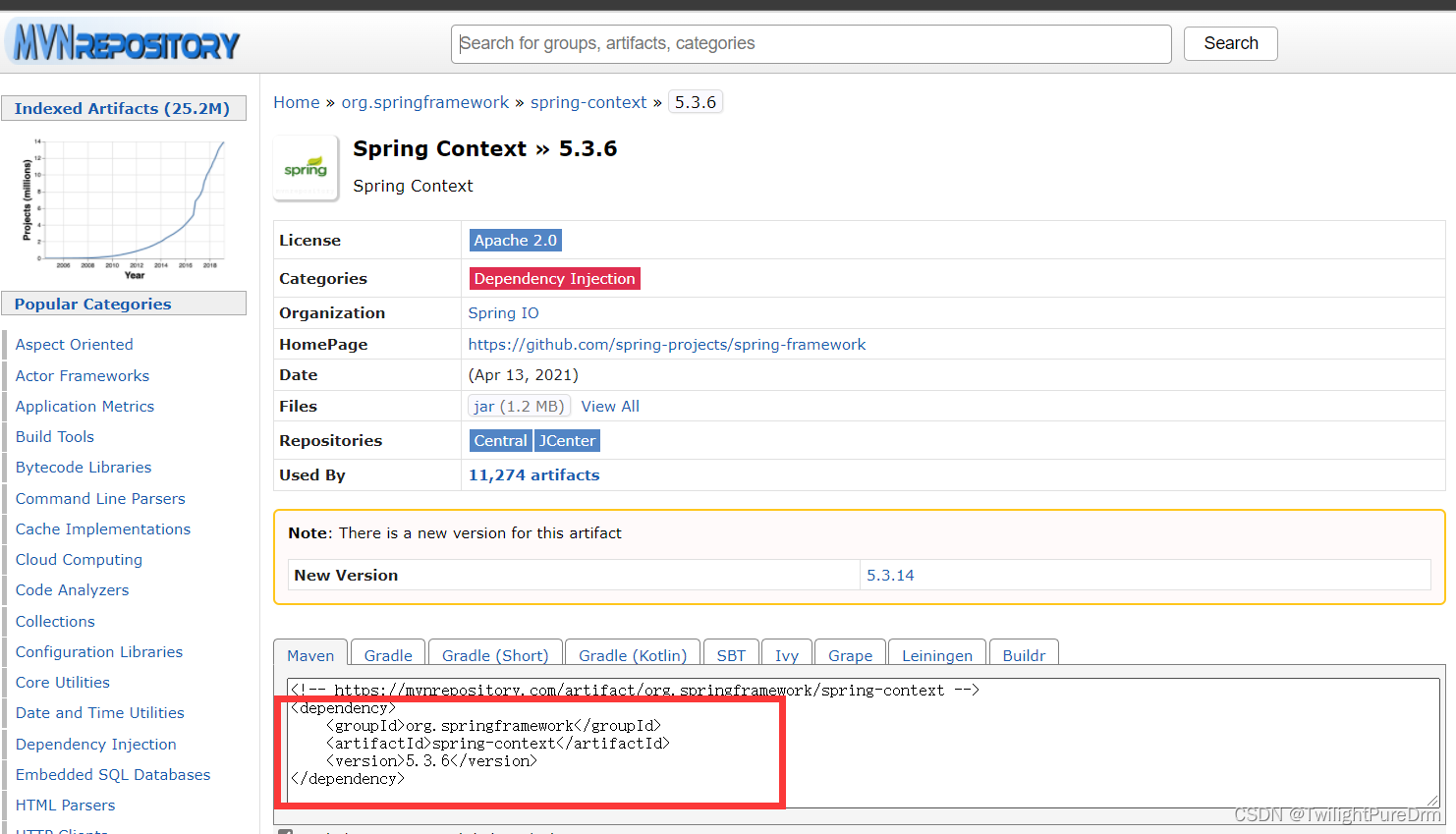This screenshot has width=1456, height=834.
Task: Open the Central repository tag
Action: [500, 441]
